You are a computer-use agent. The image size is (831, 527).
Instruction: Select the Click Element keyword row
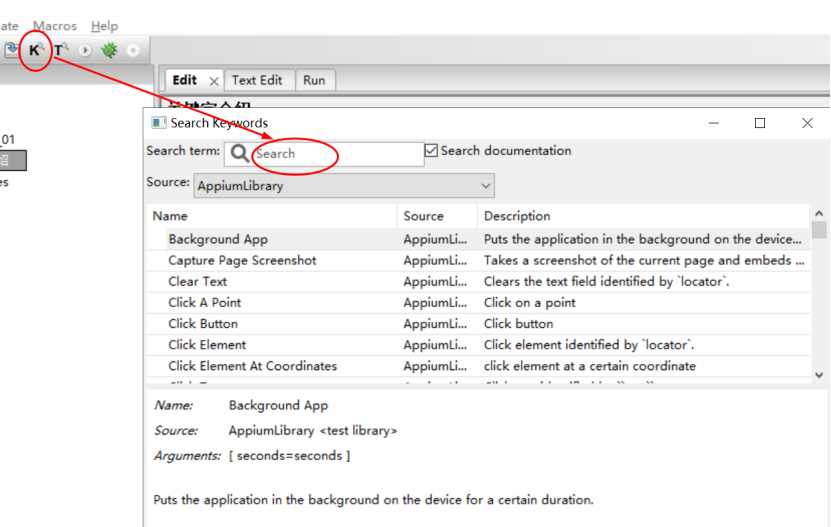(479, 345)
